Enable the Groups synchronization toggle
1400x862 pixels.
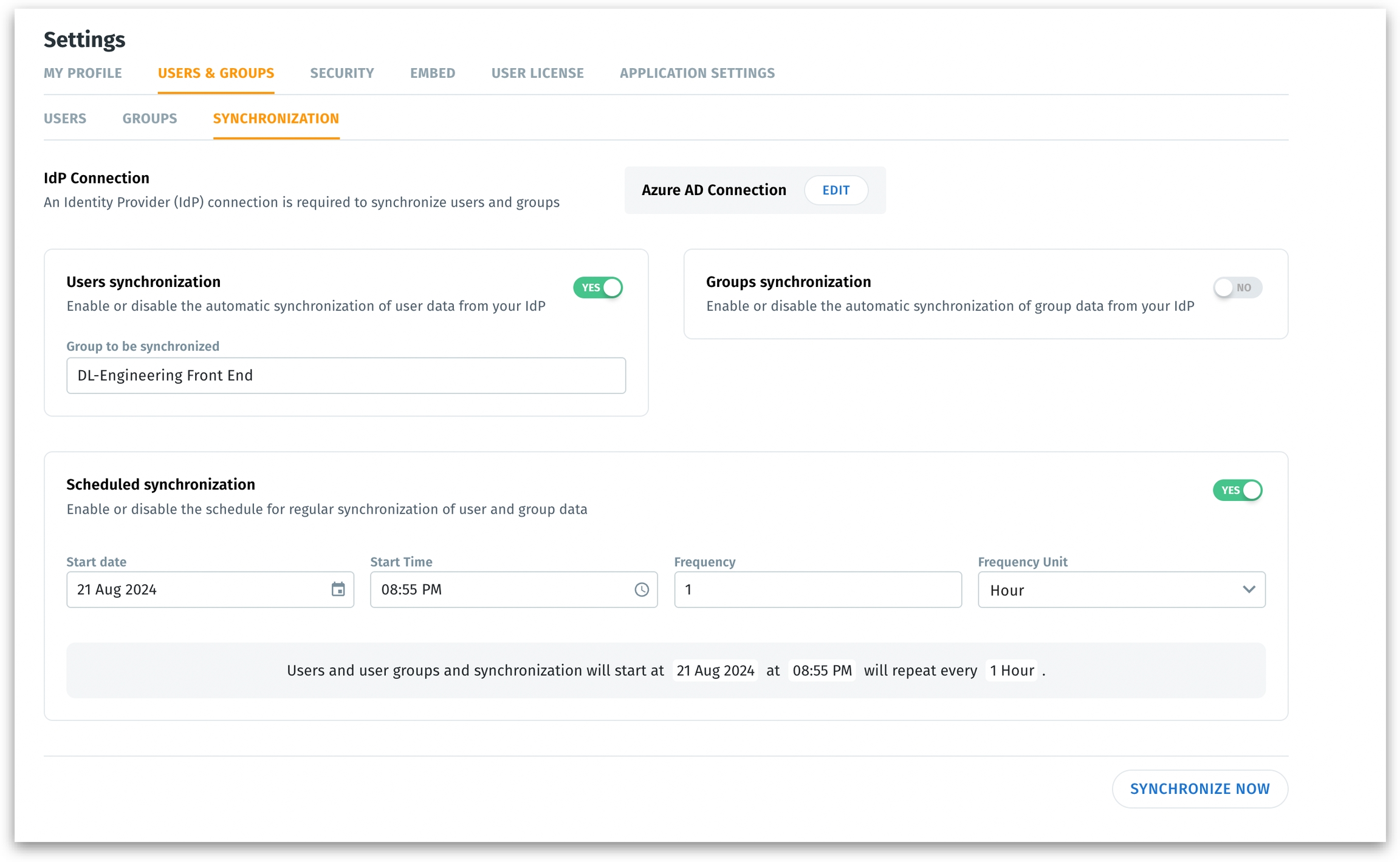point(1237,288)
